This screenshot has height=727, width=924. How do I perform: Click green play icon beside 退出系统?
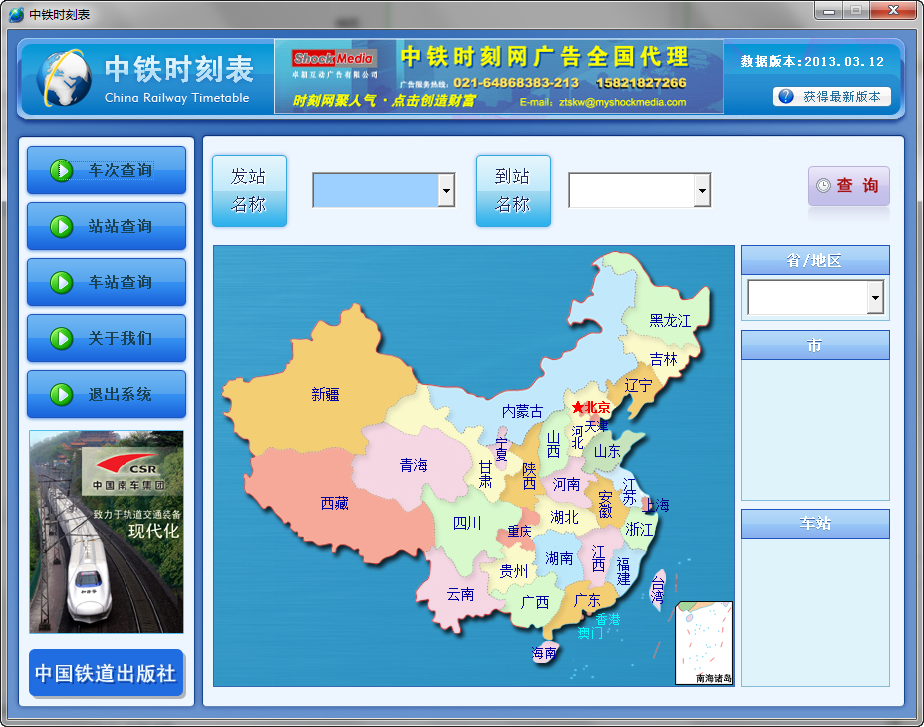[x=61, y=394]
